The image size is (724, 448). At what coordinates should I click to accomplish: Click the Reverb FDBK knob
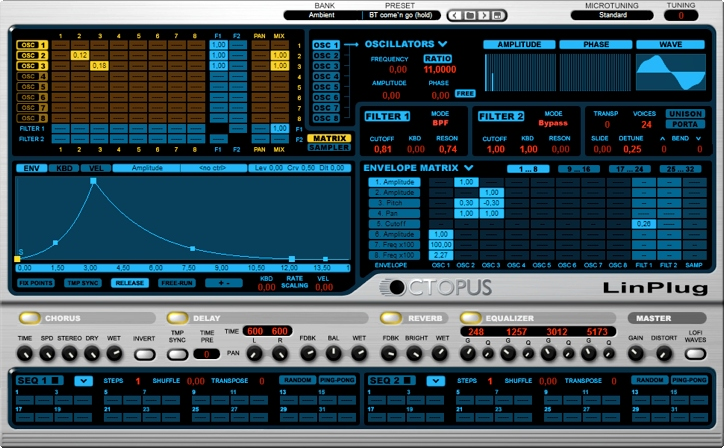(389, 354)
